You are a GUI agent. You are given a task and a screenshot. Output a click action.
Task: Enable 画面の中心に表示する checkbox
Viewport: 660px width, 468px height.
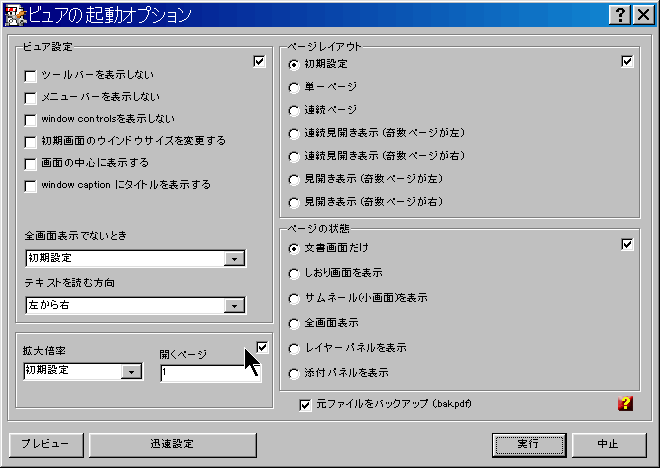tap(30, 164)
